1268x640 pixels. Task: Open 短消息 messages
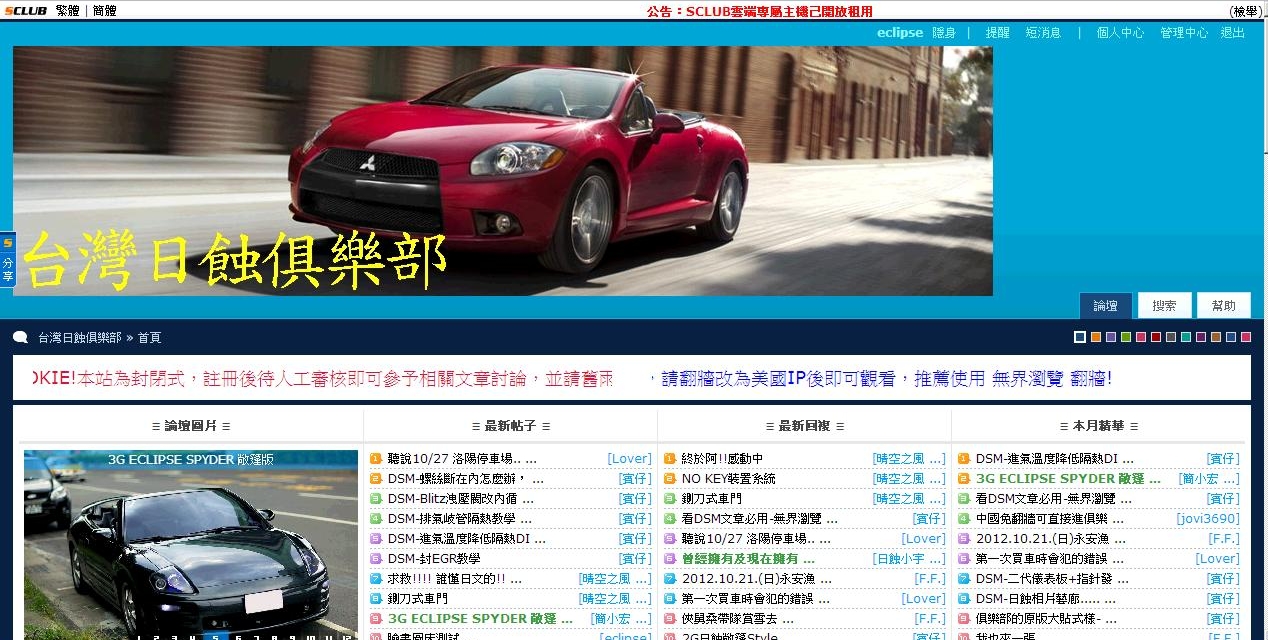click(x=1043, y=32)
